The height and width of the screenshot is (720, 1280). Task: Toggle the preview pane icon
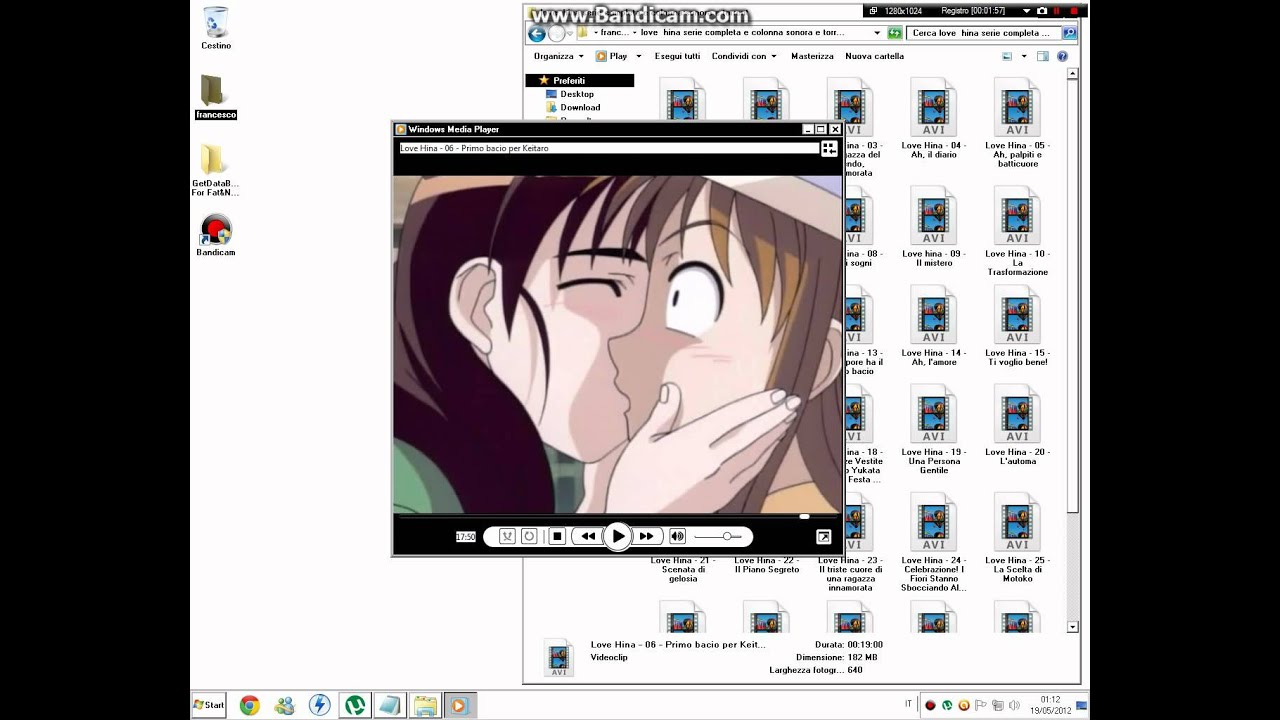point(1042,56)
